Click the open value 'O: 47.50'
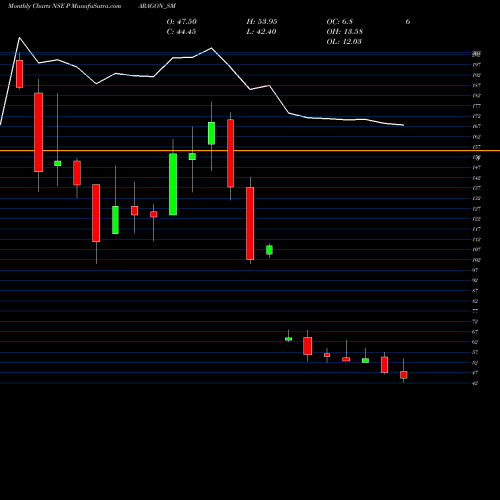Screen dimensions: 500x500 click(182, 22)
